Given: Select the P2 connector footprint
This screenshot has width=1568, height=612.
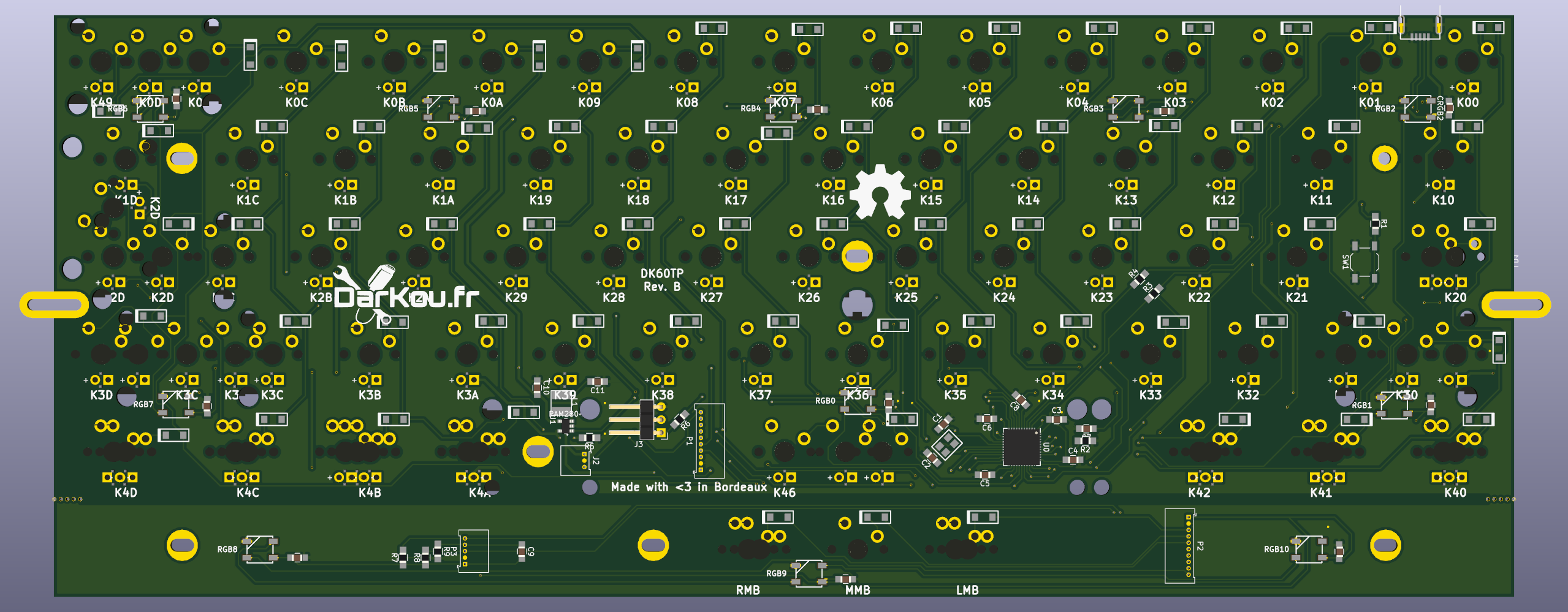Looking at the screenshot, I should click(1179, 546).
